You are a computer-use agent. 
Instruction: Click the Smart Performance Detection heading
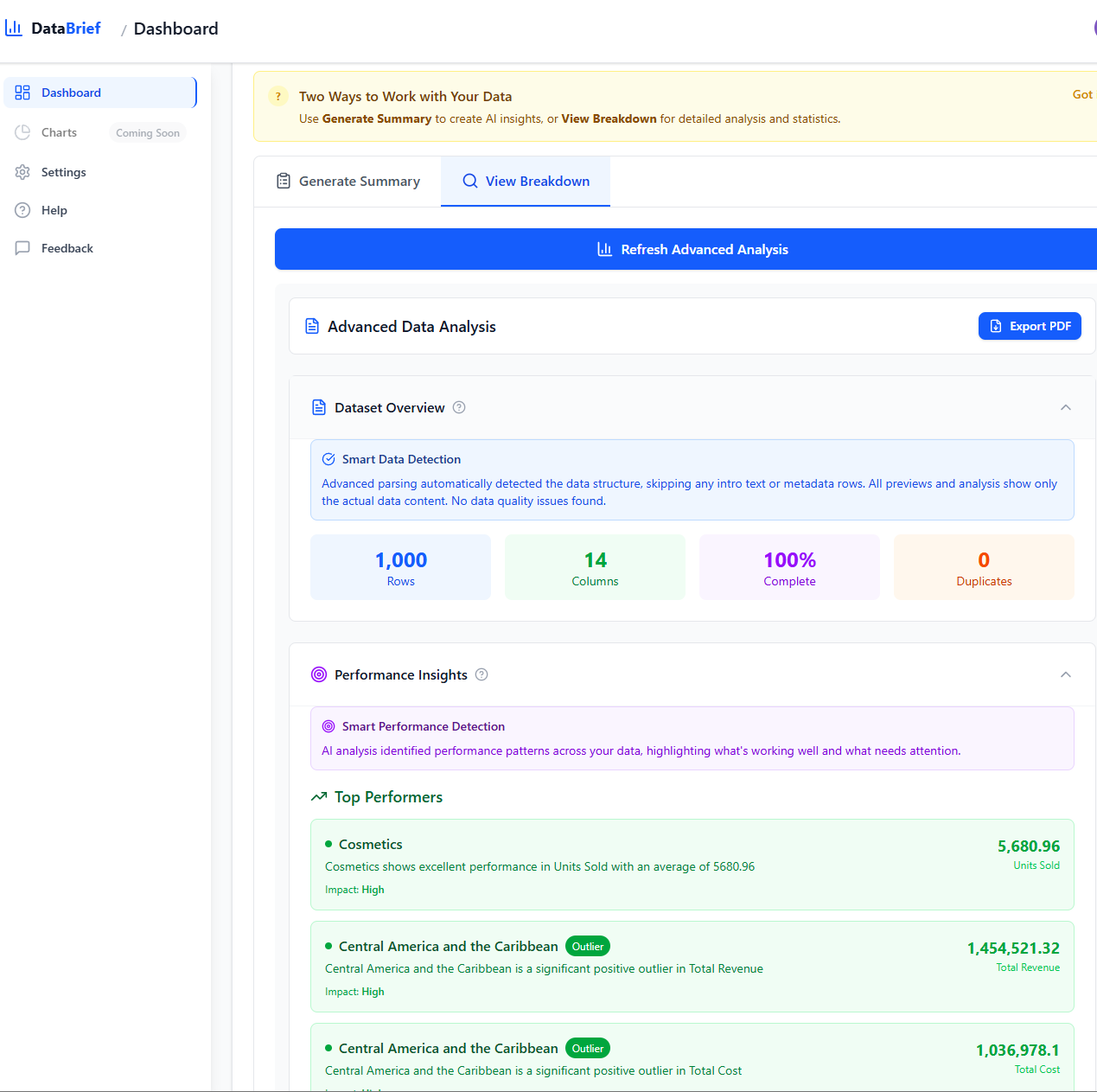(x=424, y=726)
